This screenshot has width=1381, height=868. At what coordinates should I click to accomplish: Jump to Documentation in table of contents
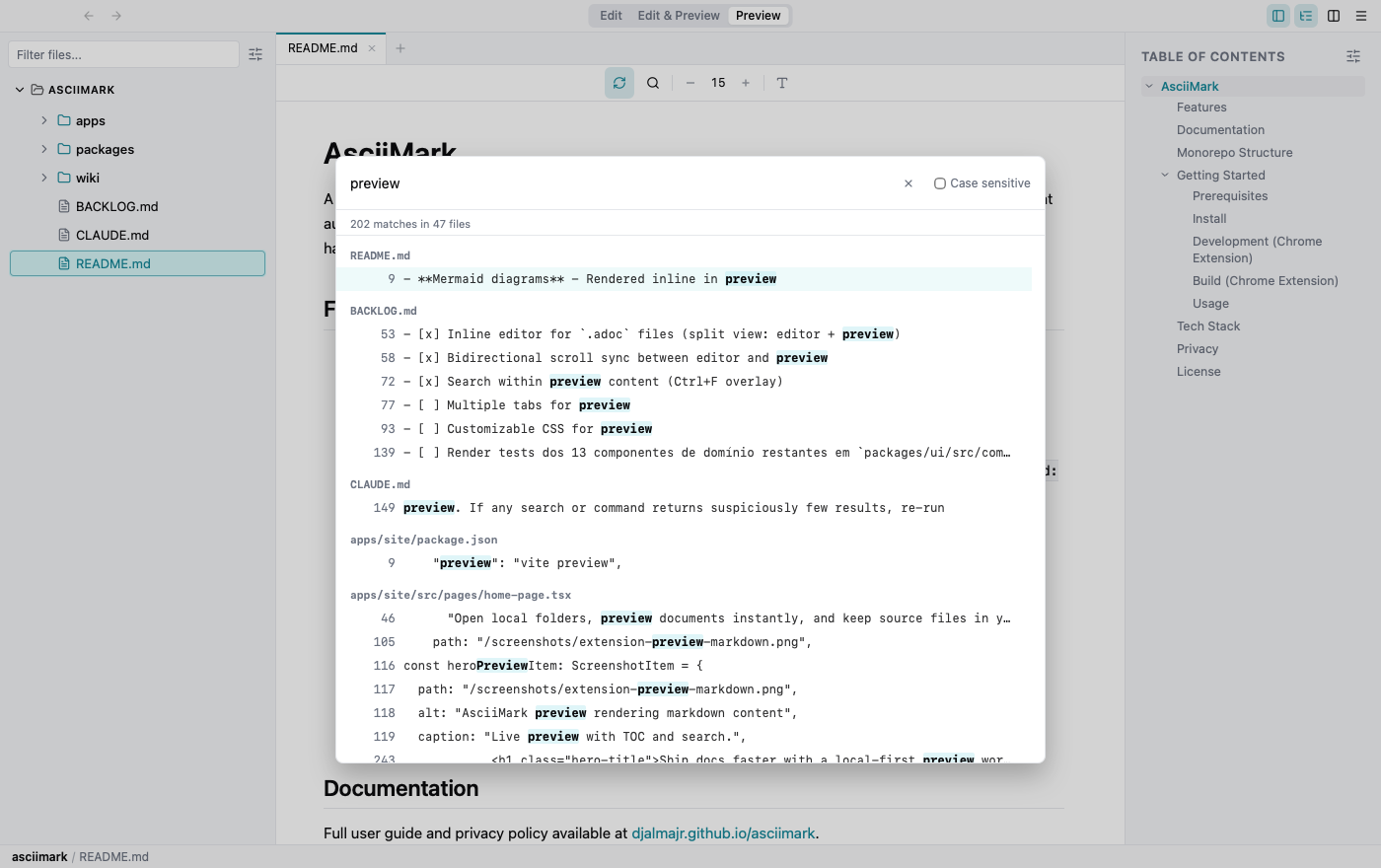(x=1220, y=130)
